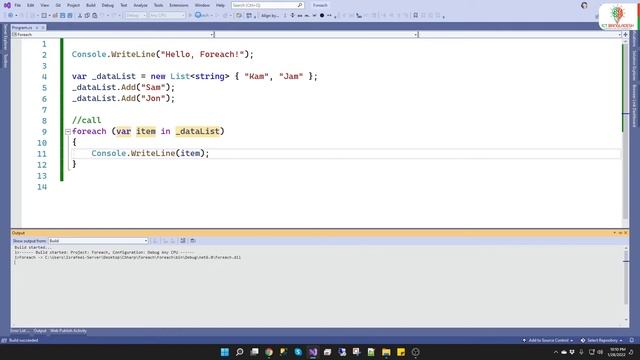The width and height of the screenshot is (640, 360).
Task: Click the clear all output icon
Action: (183, 241)
